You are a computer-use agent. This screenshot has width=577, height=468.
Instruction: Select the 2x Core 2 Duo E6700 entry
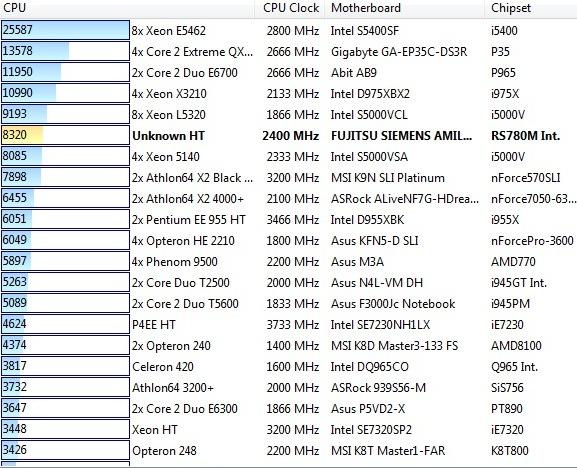coord(184,73)
